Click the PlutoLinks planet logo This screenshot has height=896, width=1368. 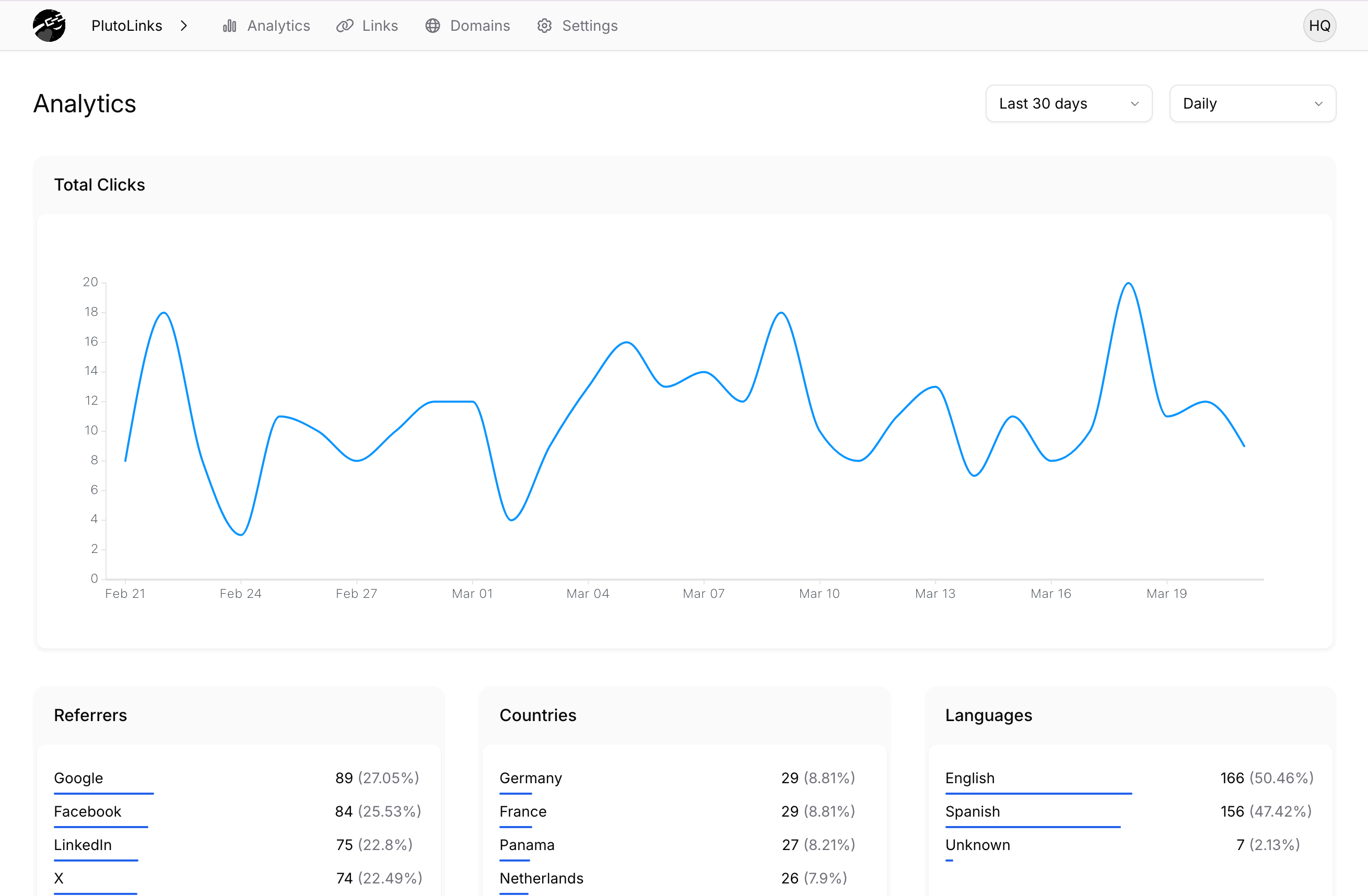(x=50, y=26)
